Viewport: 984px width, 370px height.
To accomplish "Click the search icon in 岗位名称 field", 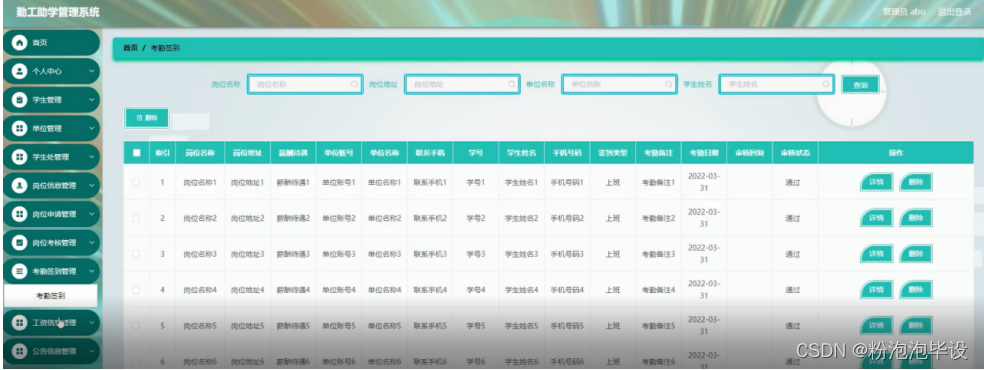I will (x=354, y=84).
